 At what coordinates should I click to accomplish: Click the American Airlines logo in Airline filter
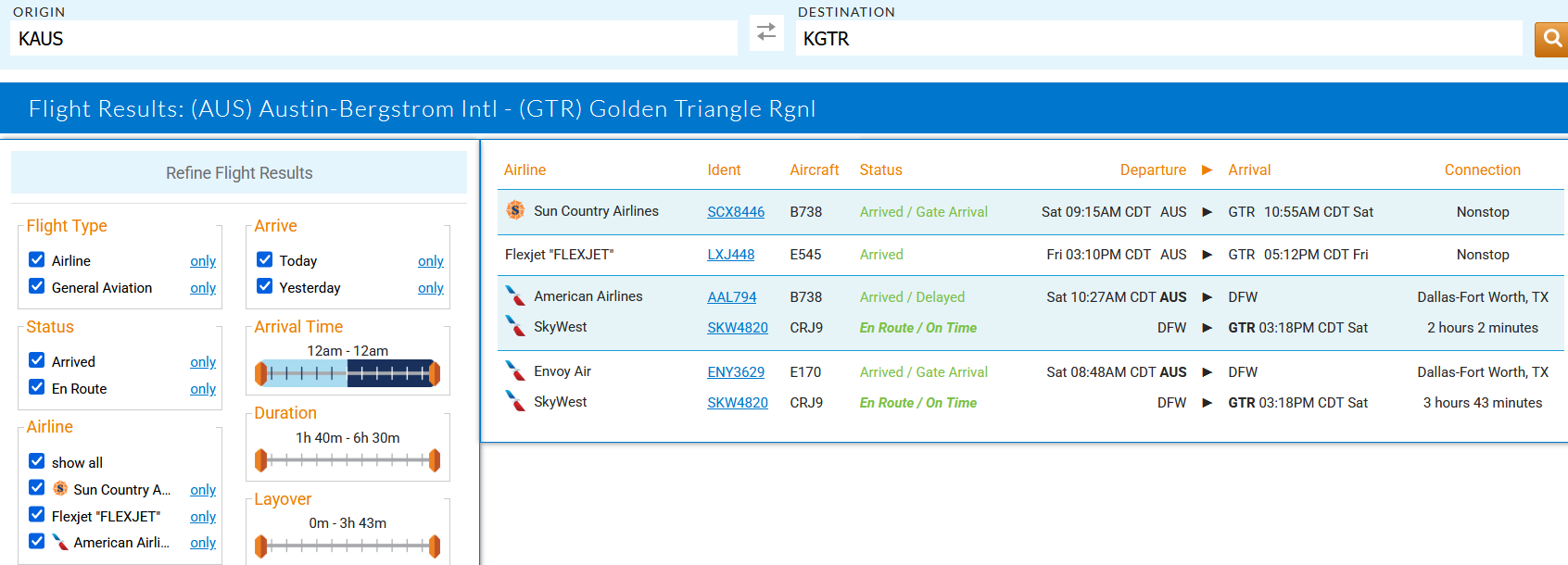coord(60,542)
